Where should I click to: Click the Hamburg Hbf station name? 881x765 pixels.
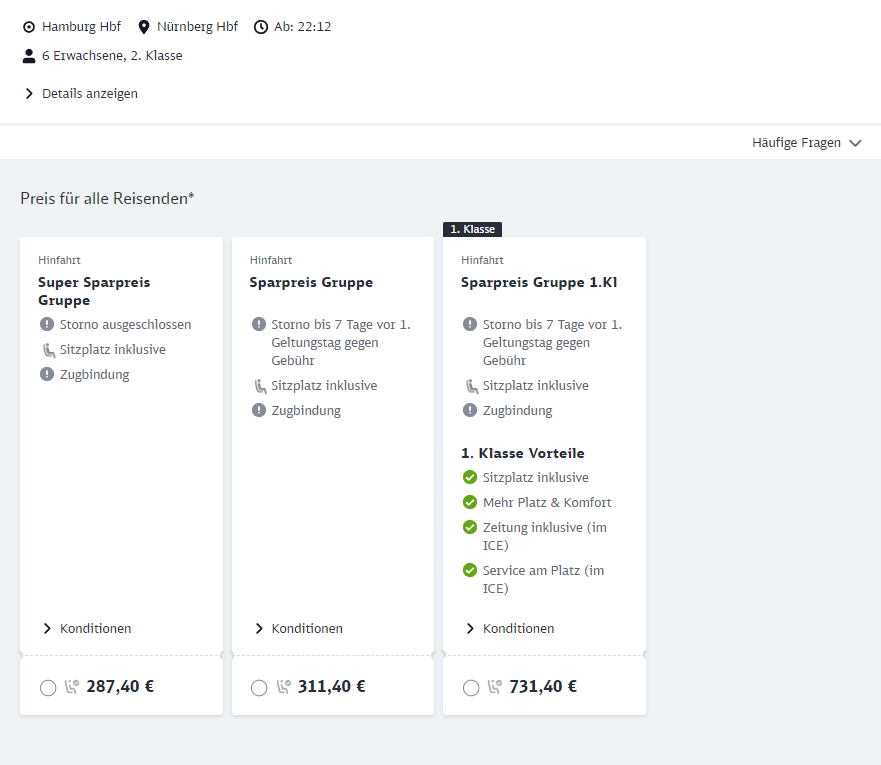click(x=81, y=27)
